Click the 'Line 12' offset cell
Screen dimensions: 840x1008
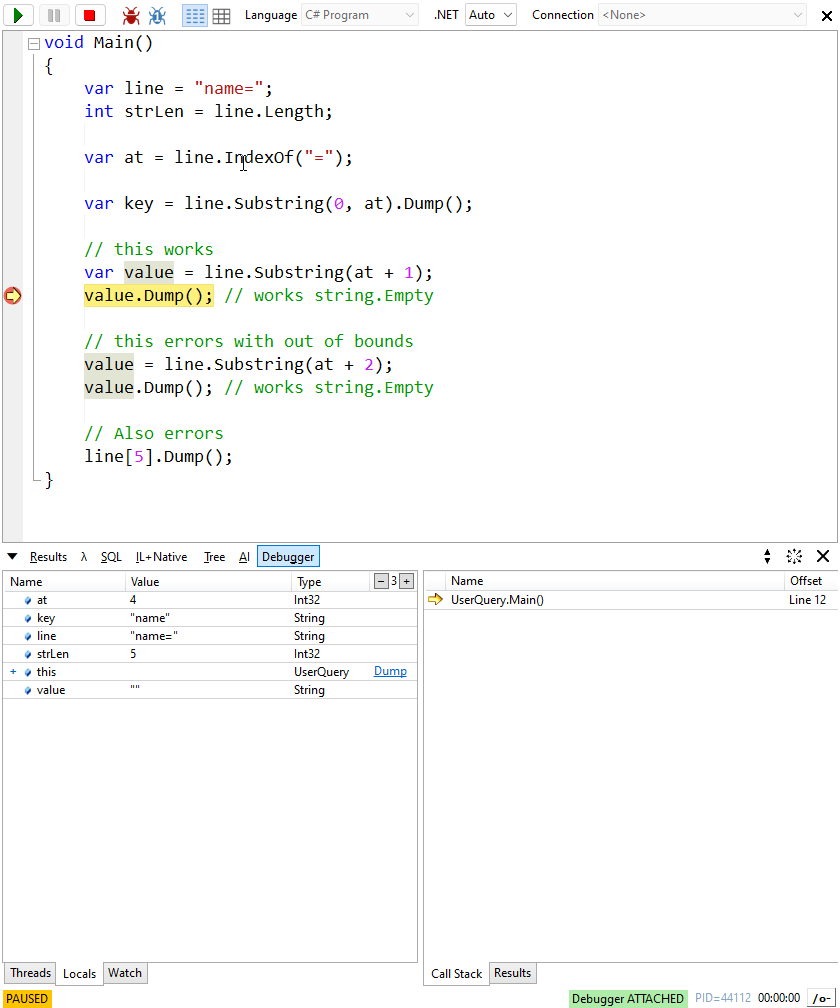point(807,600)
